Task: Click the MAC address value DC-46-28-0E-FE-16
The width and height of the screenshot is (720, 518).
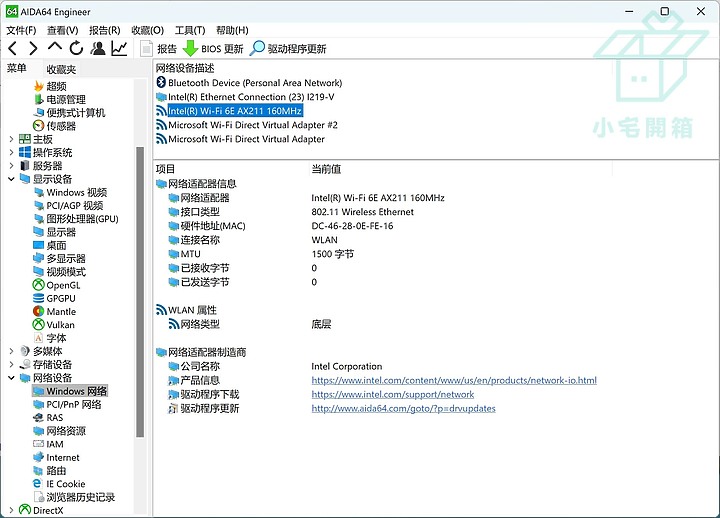Action: [352, 226]
